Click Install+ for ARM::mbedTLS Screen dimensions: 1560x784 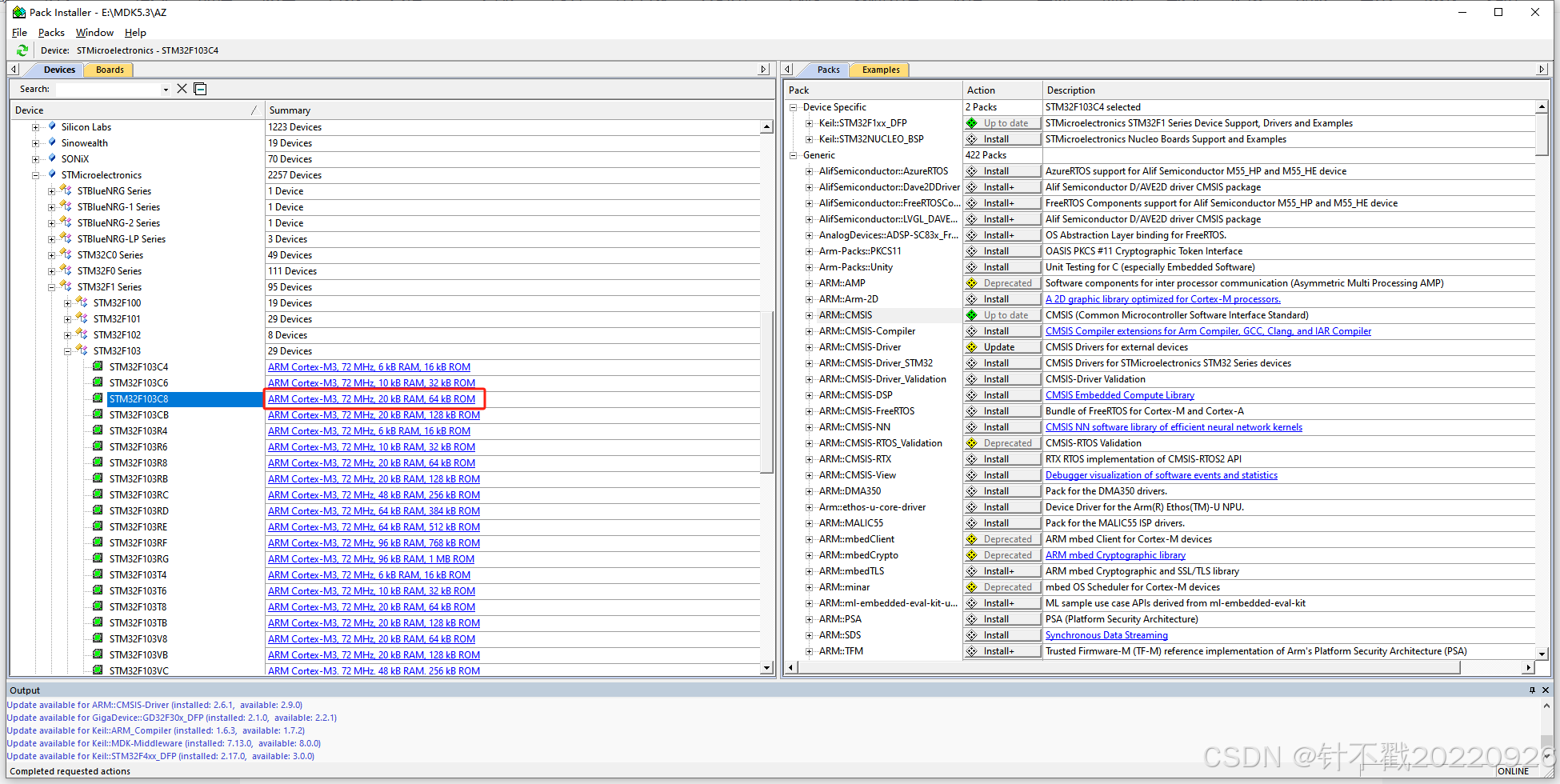coord(1002,571)
